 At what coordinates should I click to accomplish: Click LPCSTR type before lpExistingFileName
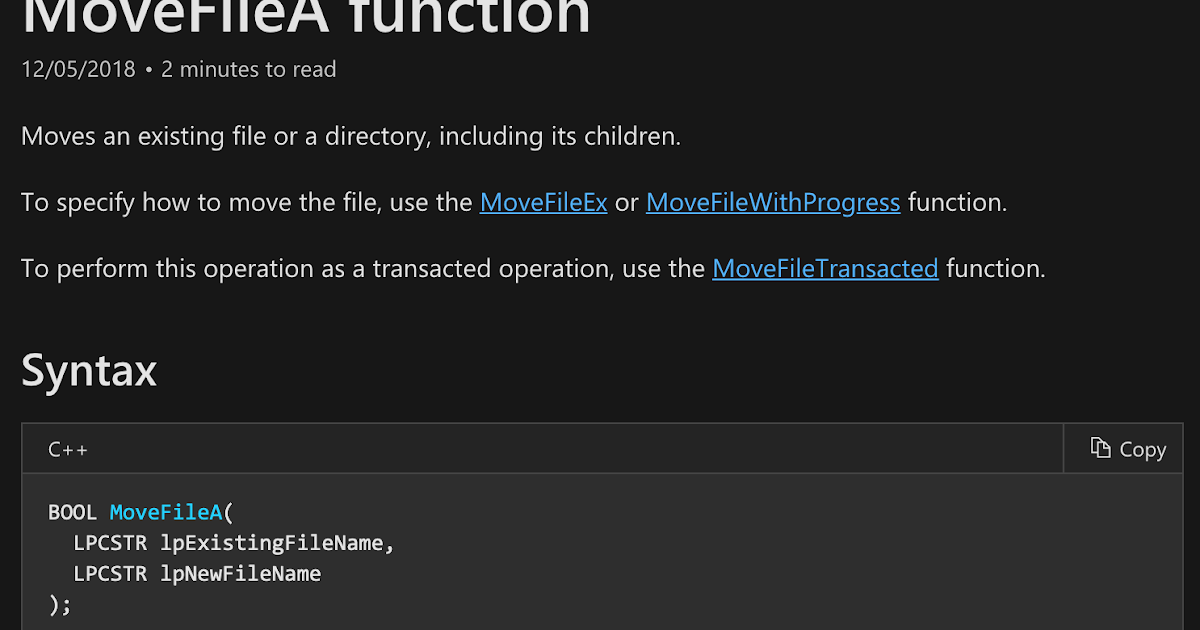(x=111, y=544)
